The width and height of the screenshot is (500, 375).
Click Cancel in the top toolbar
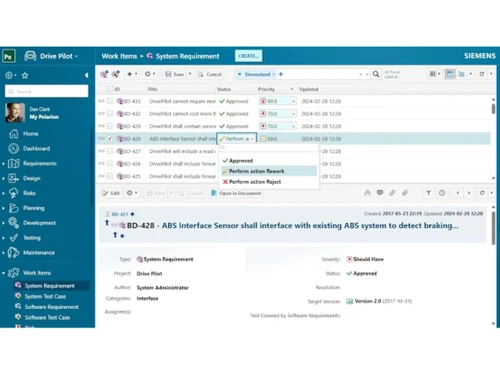click(210, 74)
